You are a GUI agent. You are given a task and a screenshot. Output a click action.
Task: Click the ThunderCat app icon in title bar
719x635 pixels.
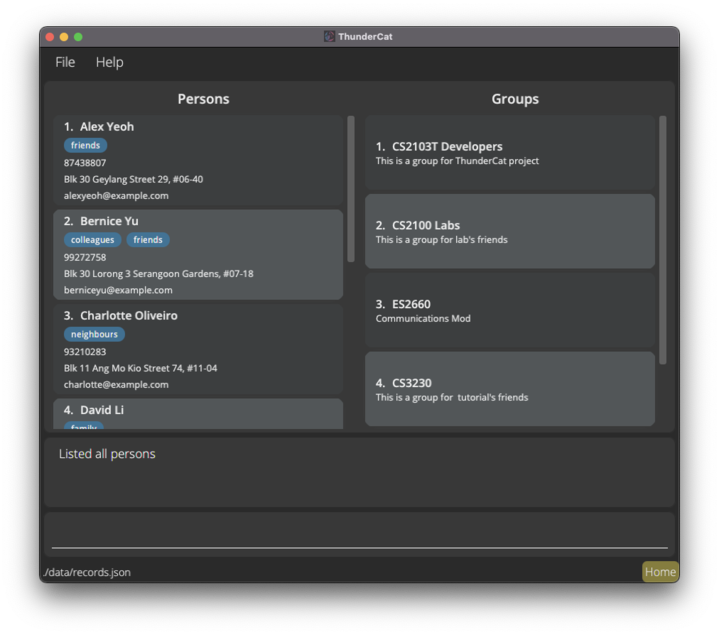coord(329,36)
